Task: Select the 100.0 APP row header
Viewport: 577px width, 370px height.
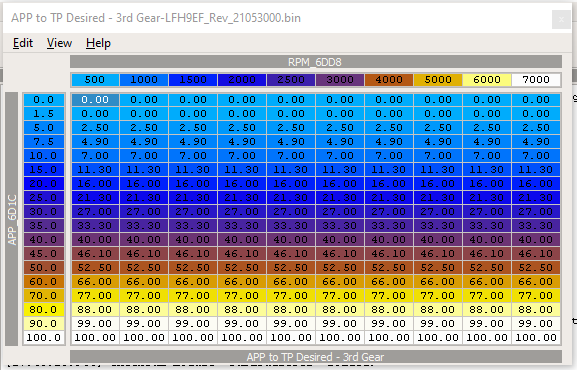Action: pyautogui.click(x=44, y=337)
